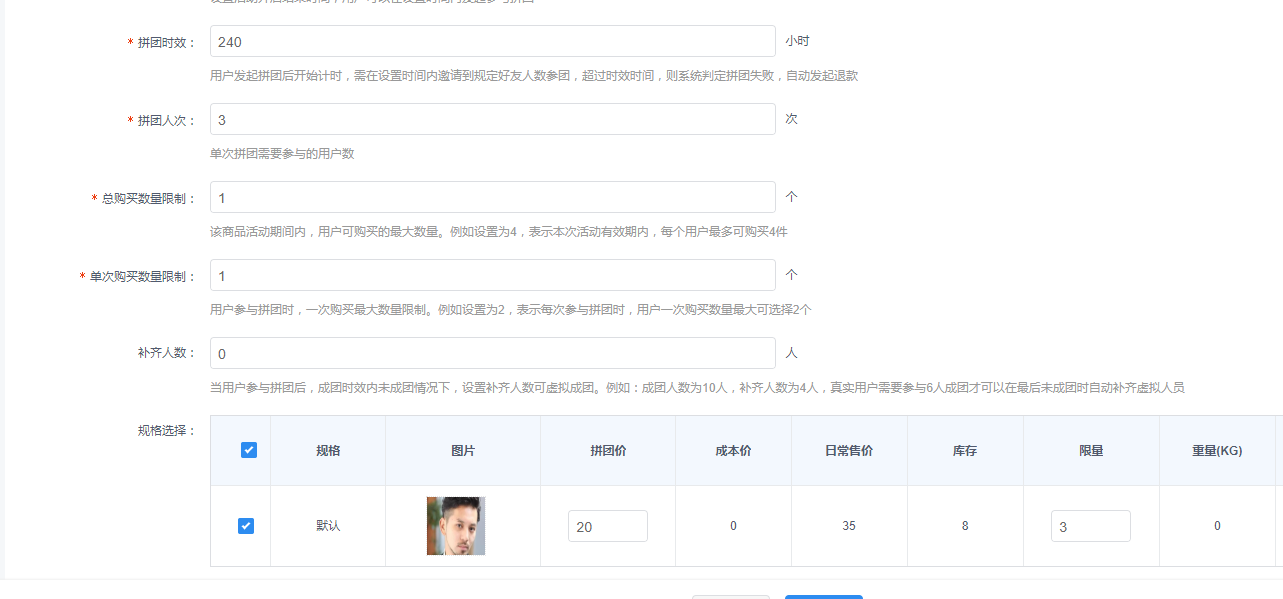Click the 成本价 value 0 cell
1283x599 pixels.
pos(733,526)
